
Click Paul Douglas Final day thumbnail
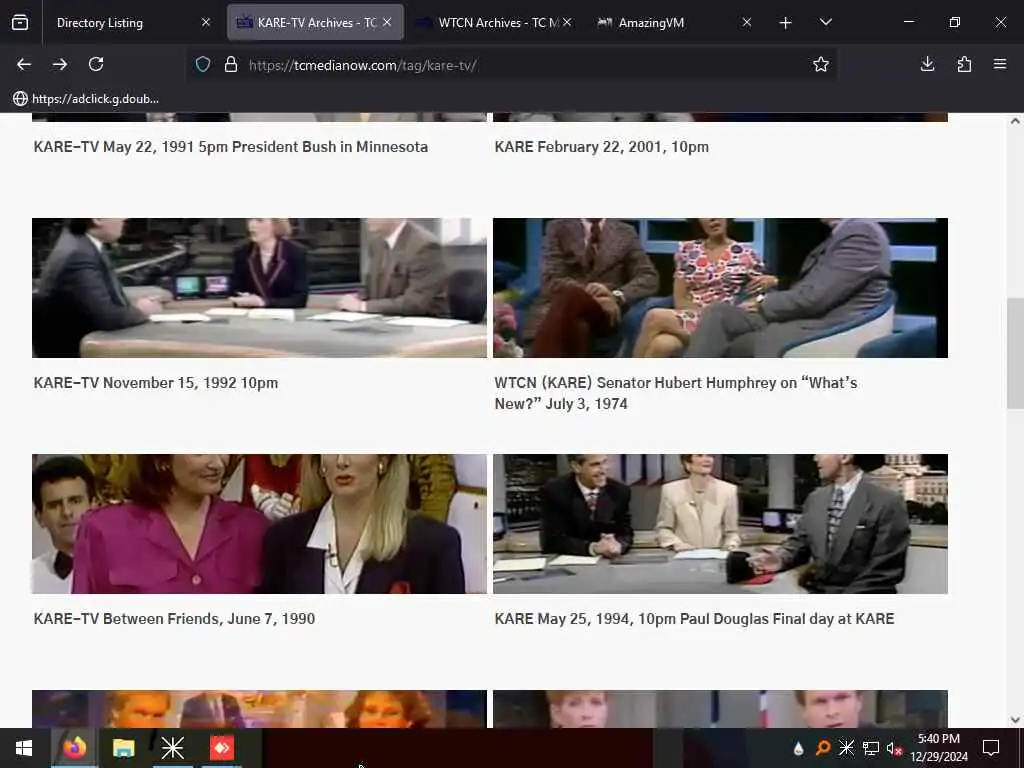click(x=720, y=524)
